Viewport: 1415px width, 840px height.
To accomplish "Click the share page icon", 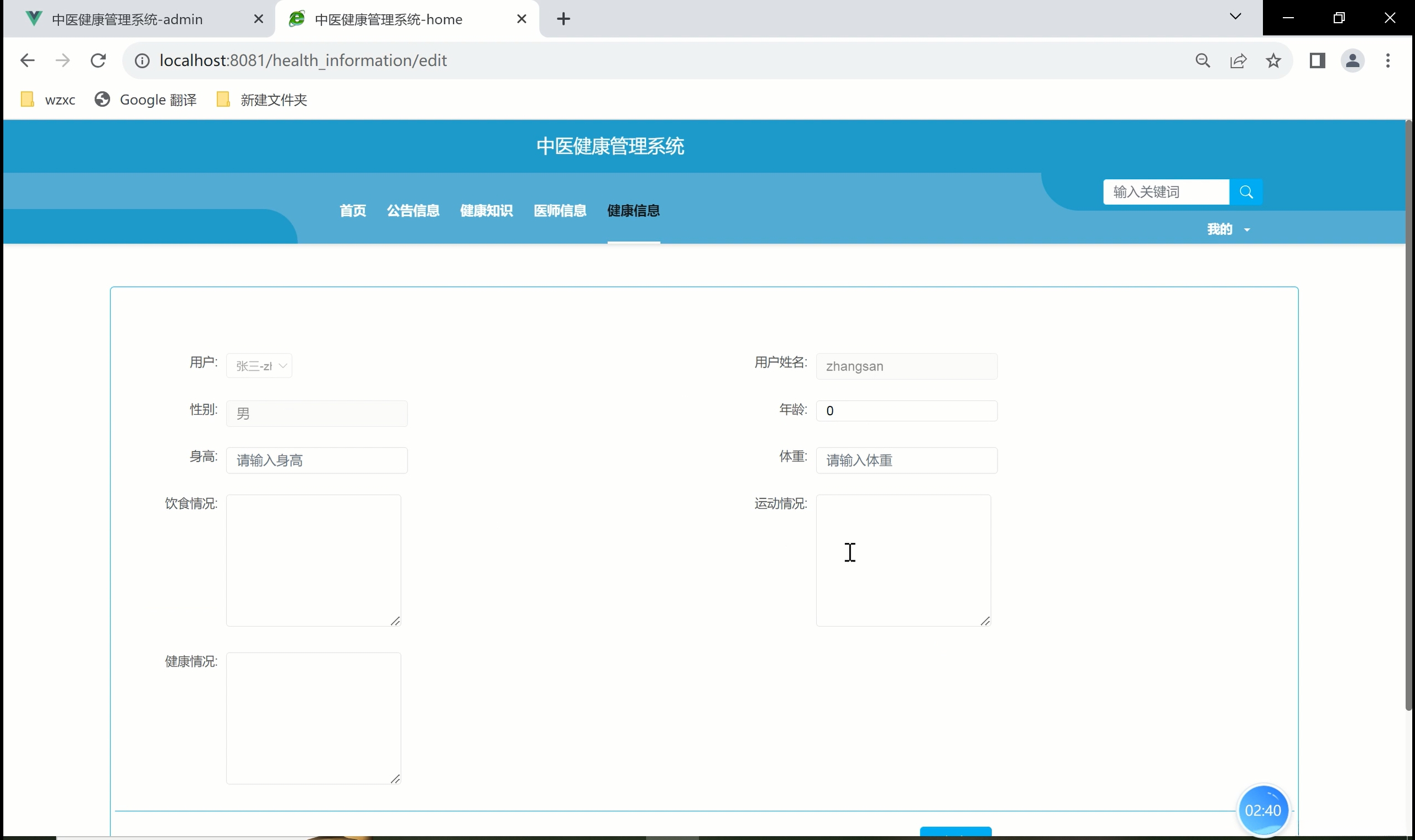I will click(1238, 61).
